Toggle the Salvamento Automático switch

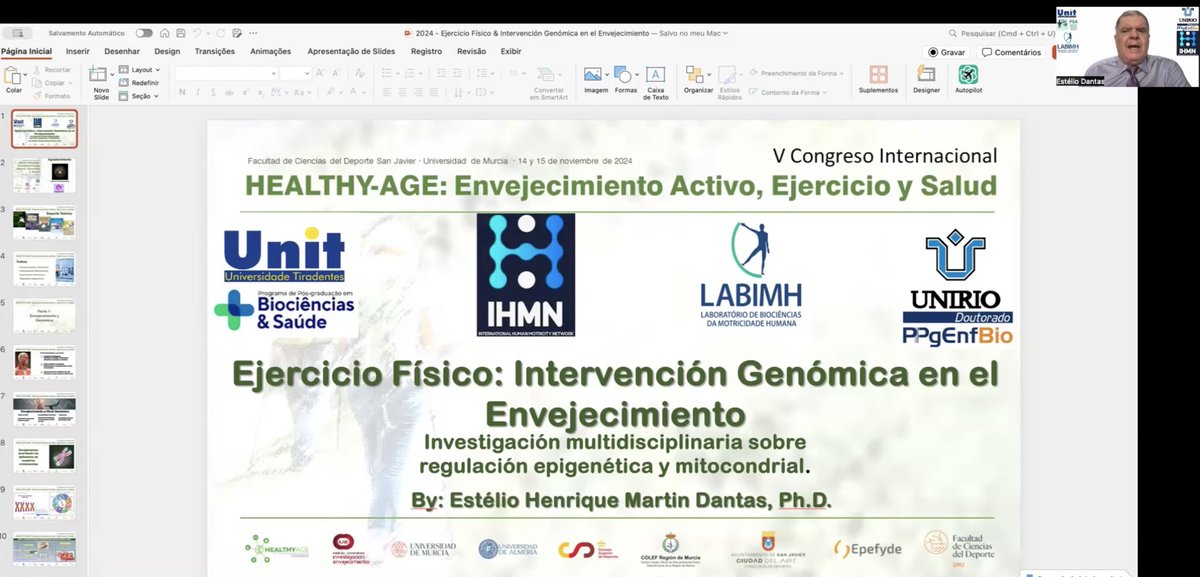[144, 33]
